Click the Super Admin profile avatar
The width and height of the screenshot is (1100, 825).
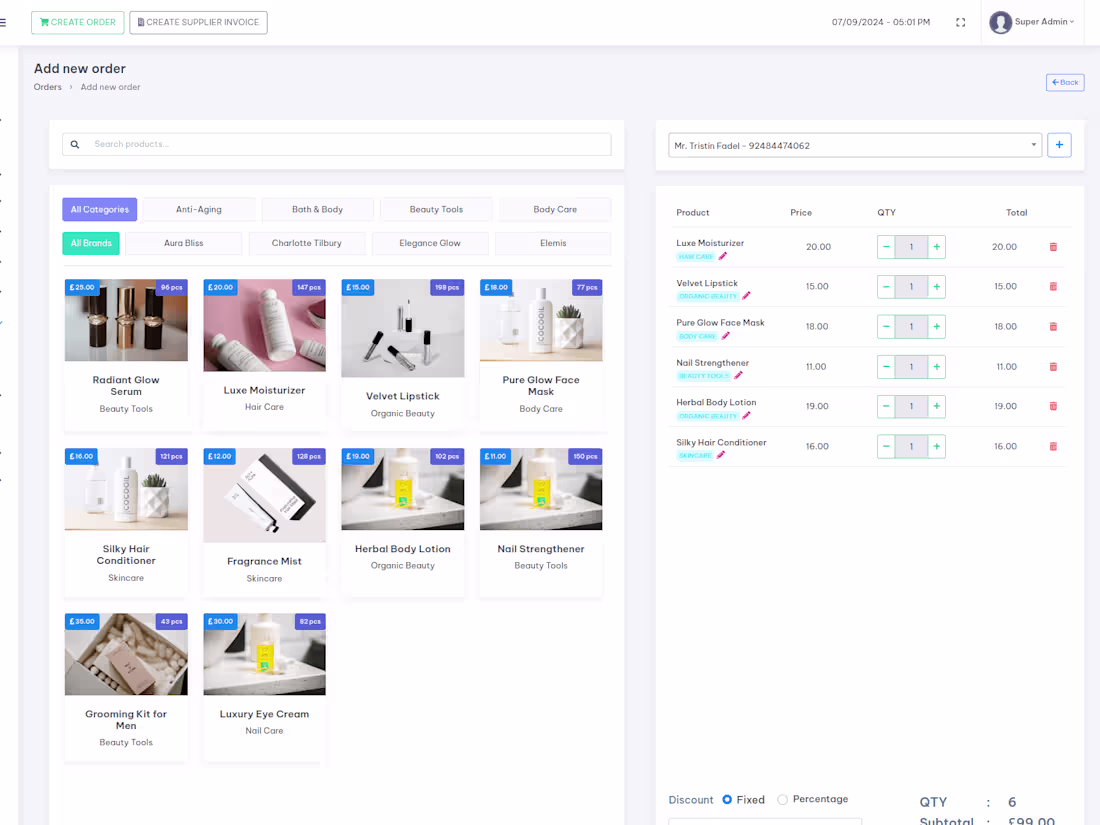pos(1000,21)
